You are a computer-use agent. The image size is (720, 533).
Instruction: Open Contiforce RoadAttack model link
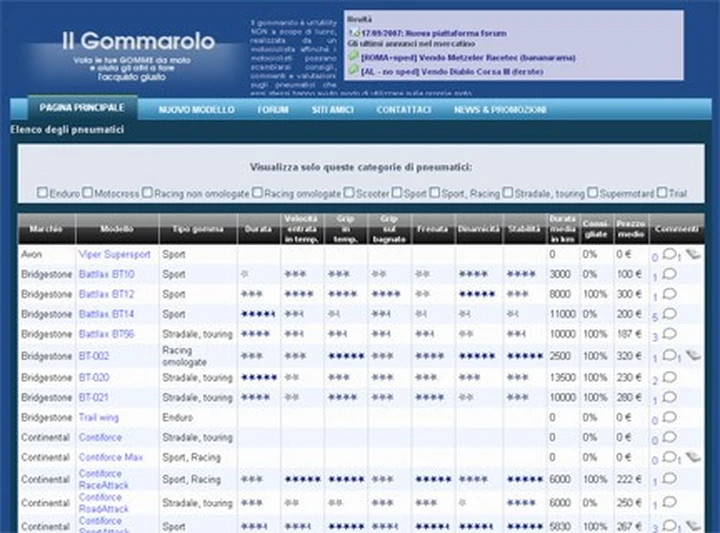point(103,503)
